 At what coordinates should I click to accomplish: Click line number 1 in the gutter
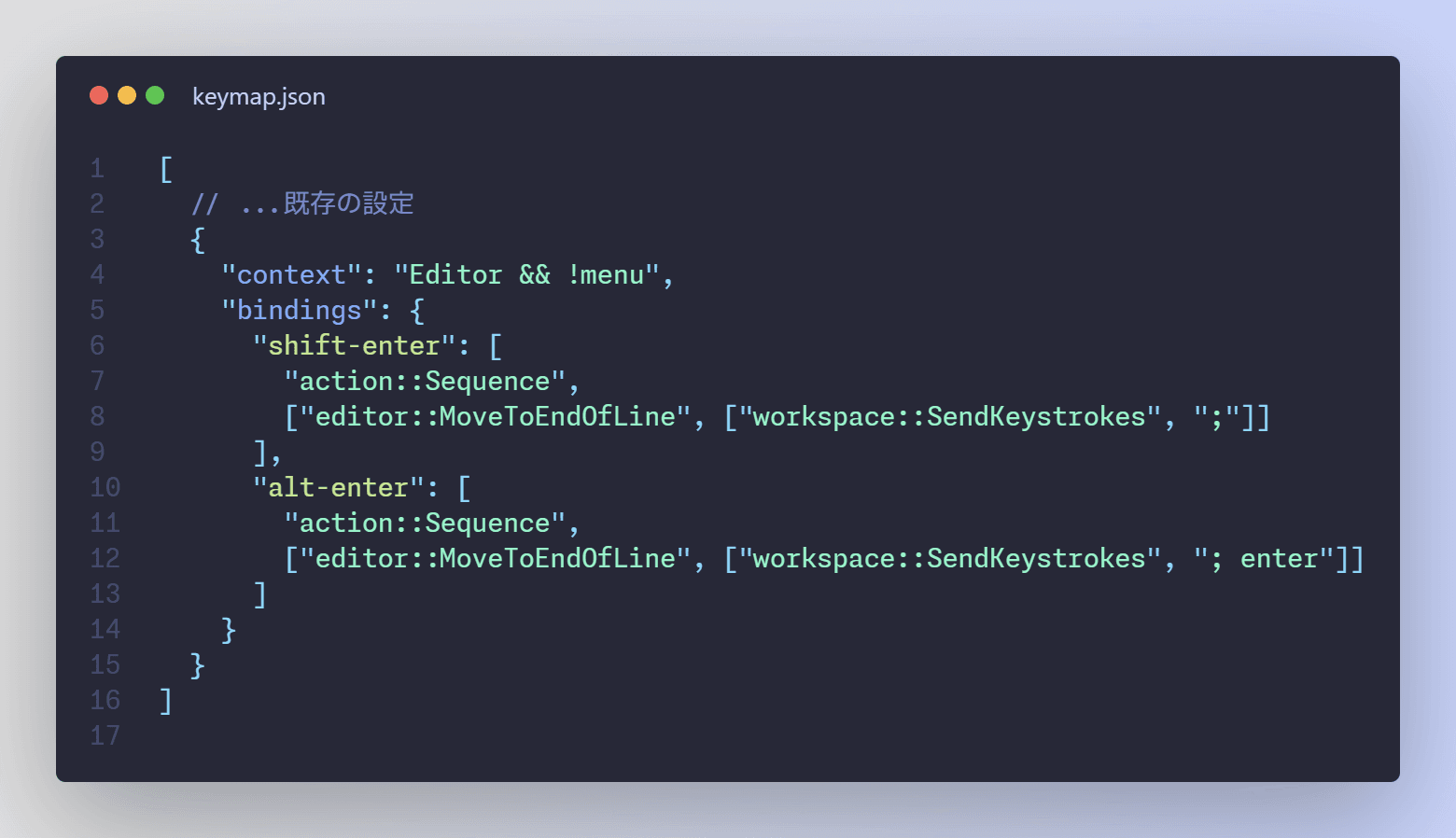click(97, 169)
